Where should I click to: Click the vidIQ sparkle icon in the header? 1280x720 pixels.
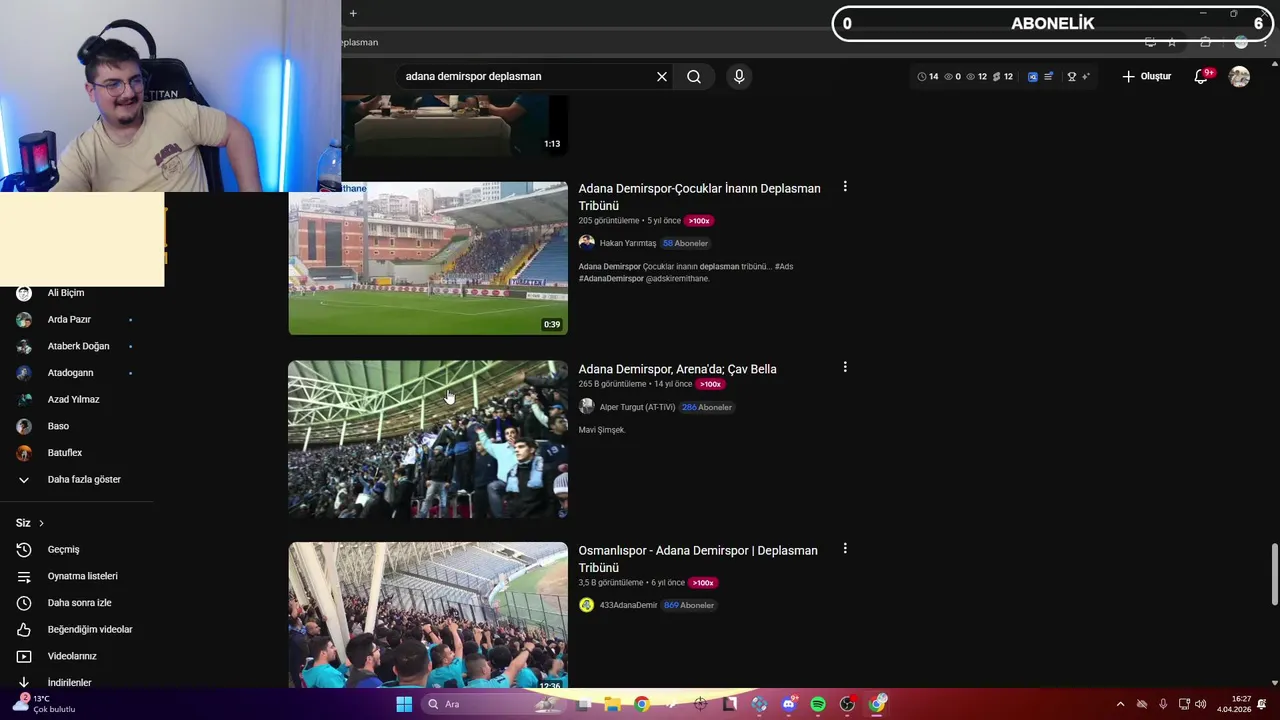[x=1085, y=76]
